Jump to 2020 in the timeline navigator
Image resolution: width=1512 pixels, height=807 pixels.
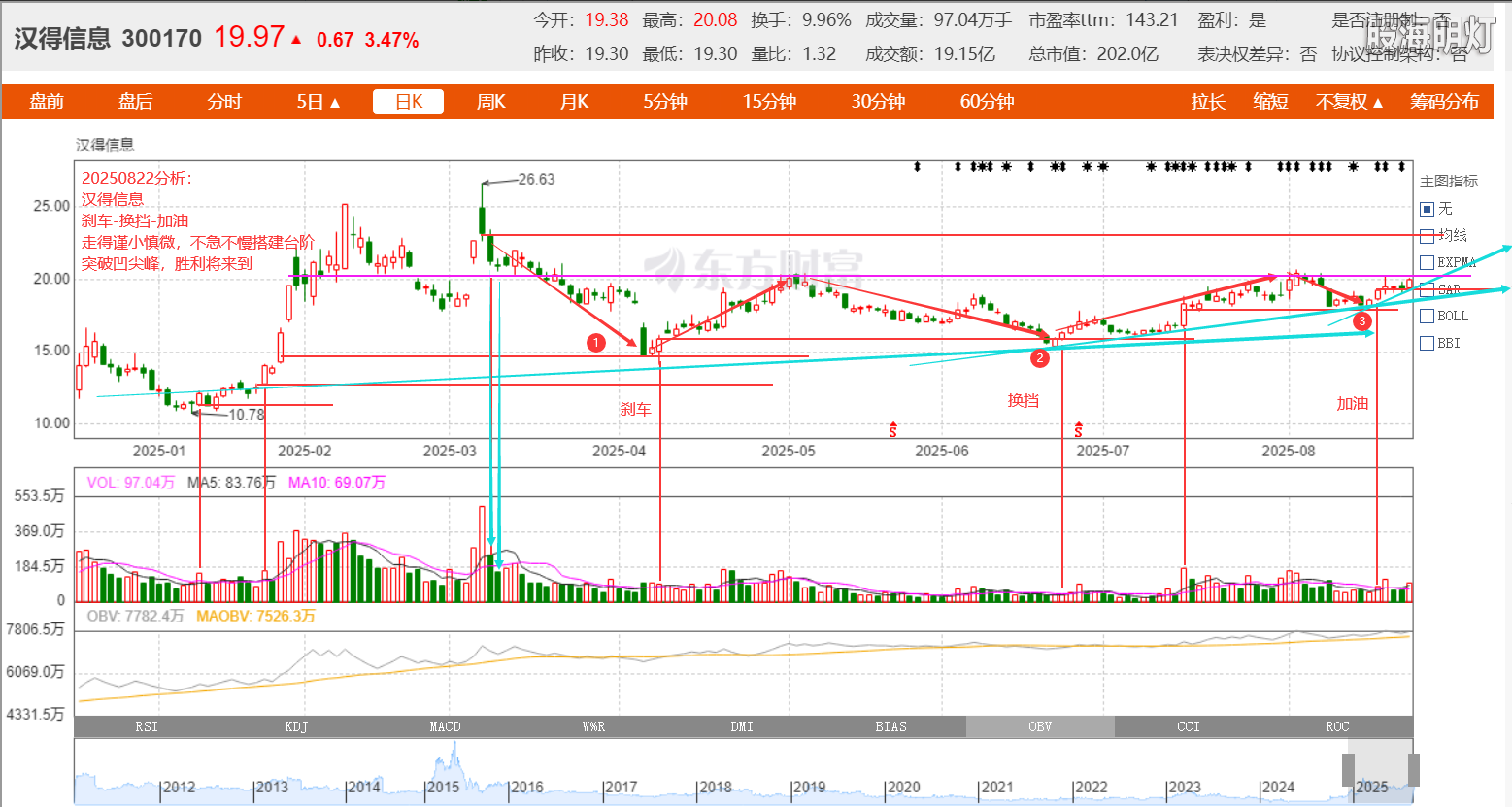click(x=904, y=788)
